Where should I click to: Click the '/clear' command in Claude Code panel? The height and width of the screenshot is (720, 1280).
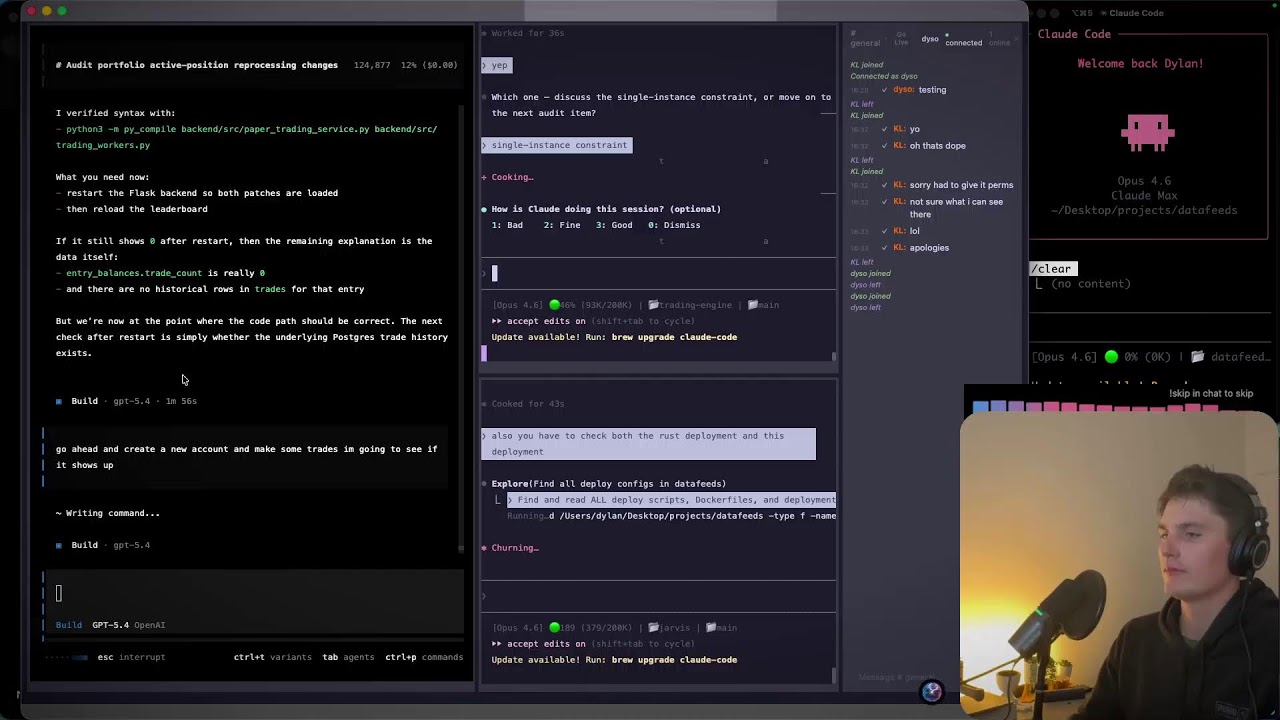tap(1052, 269)
